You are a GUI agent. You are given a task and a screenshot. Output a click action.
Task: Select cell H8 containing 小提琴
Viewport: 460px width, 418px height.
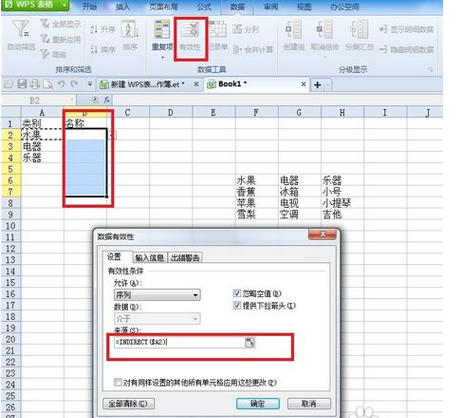pos(342,203)
